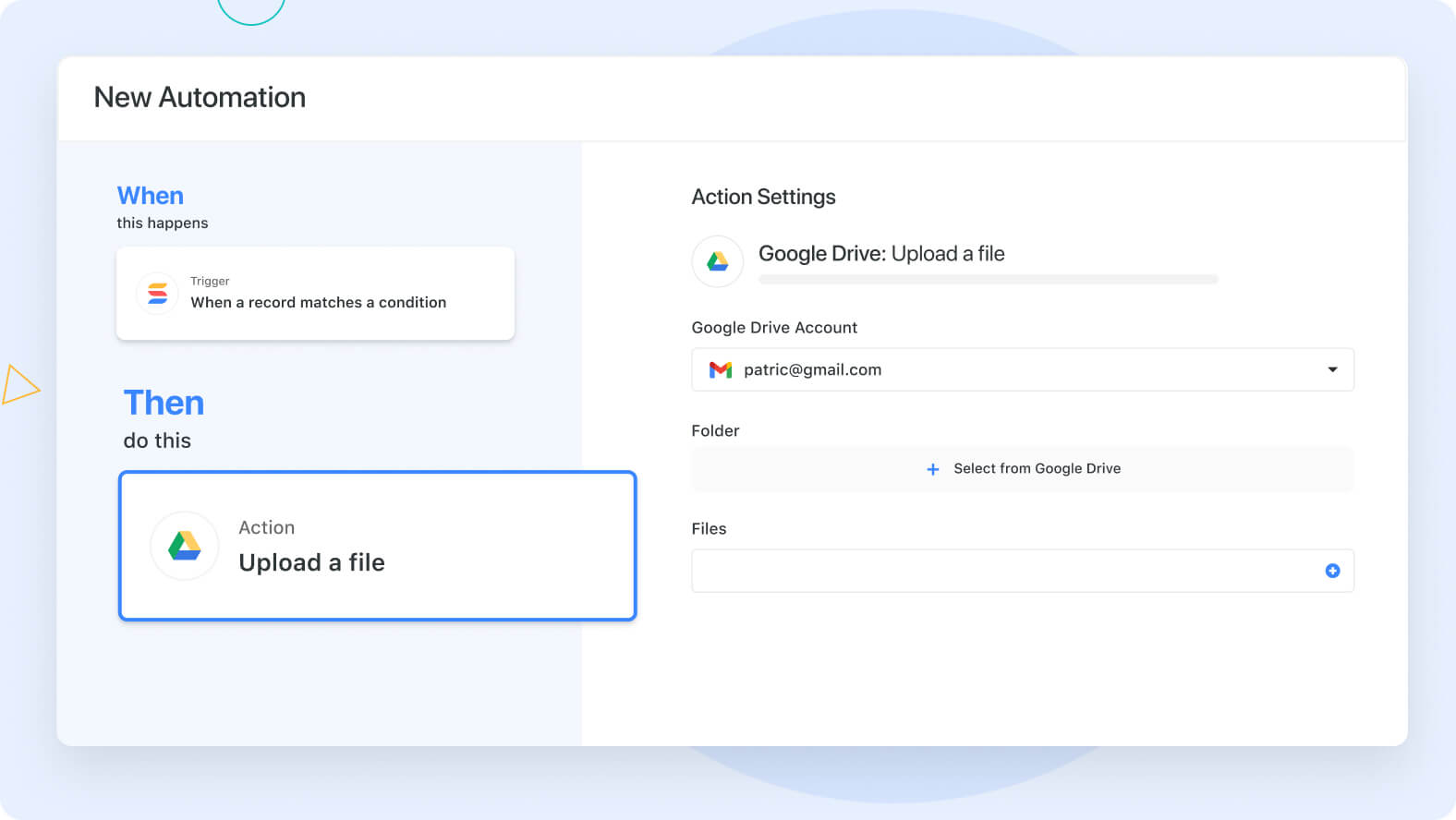Viewport: 1456px width, 820px height.
Task: Click Select from Google Drive button
Action: [x=1023, y=469]
